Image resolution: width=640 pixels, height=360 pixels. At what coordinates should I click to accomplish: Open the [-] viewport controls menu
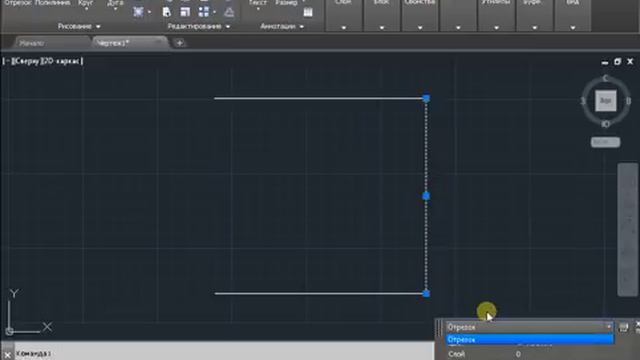[x=6, y=61]
